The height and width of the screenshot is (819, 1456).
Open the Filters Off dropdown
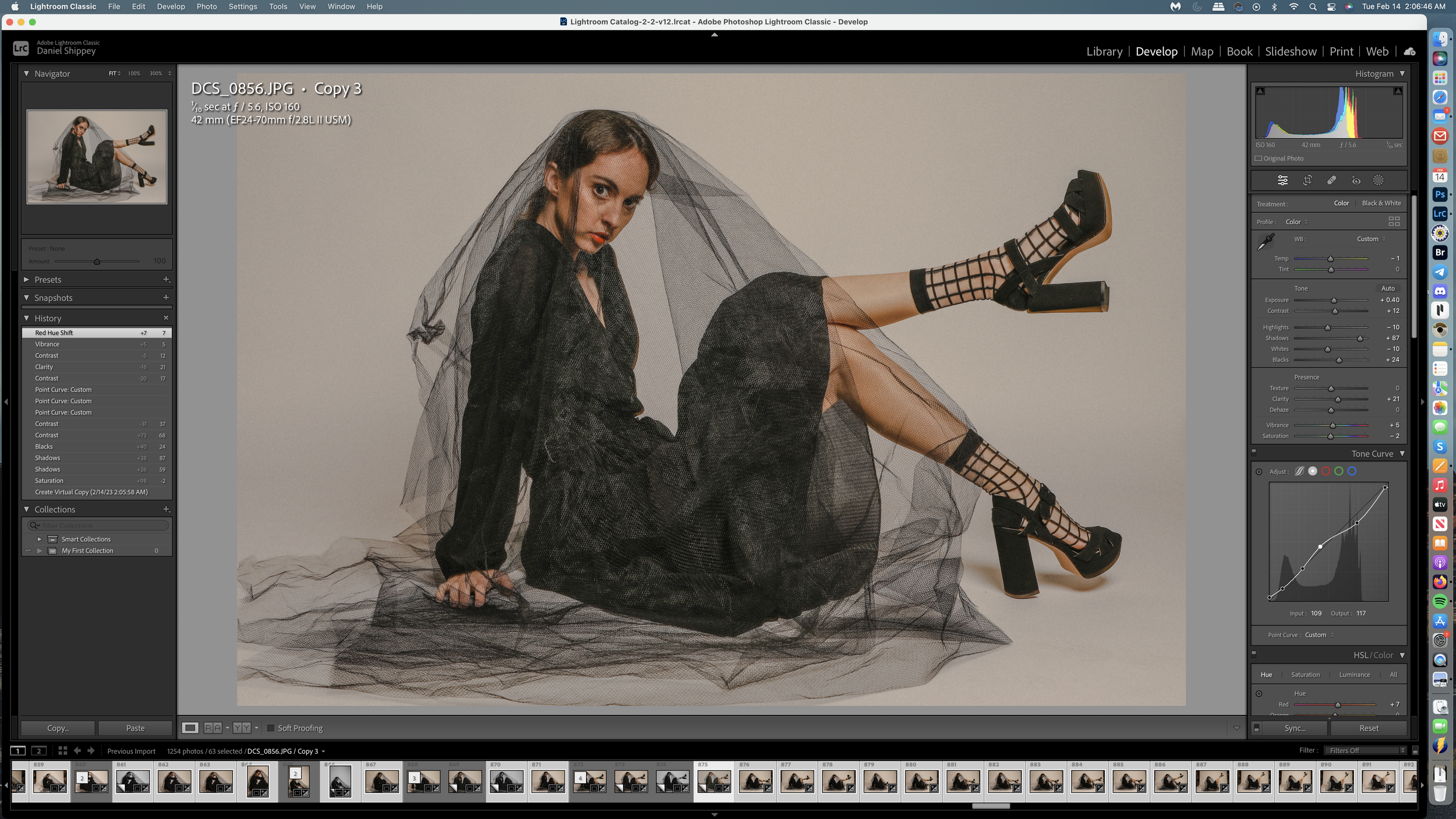tap(1365, 751)
